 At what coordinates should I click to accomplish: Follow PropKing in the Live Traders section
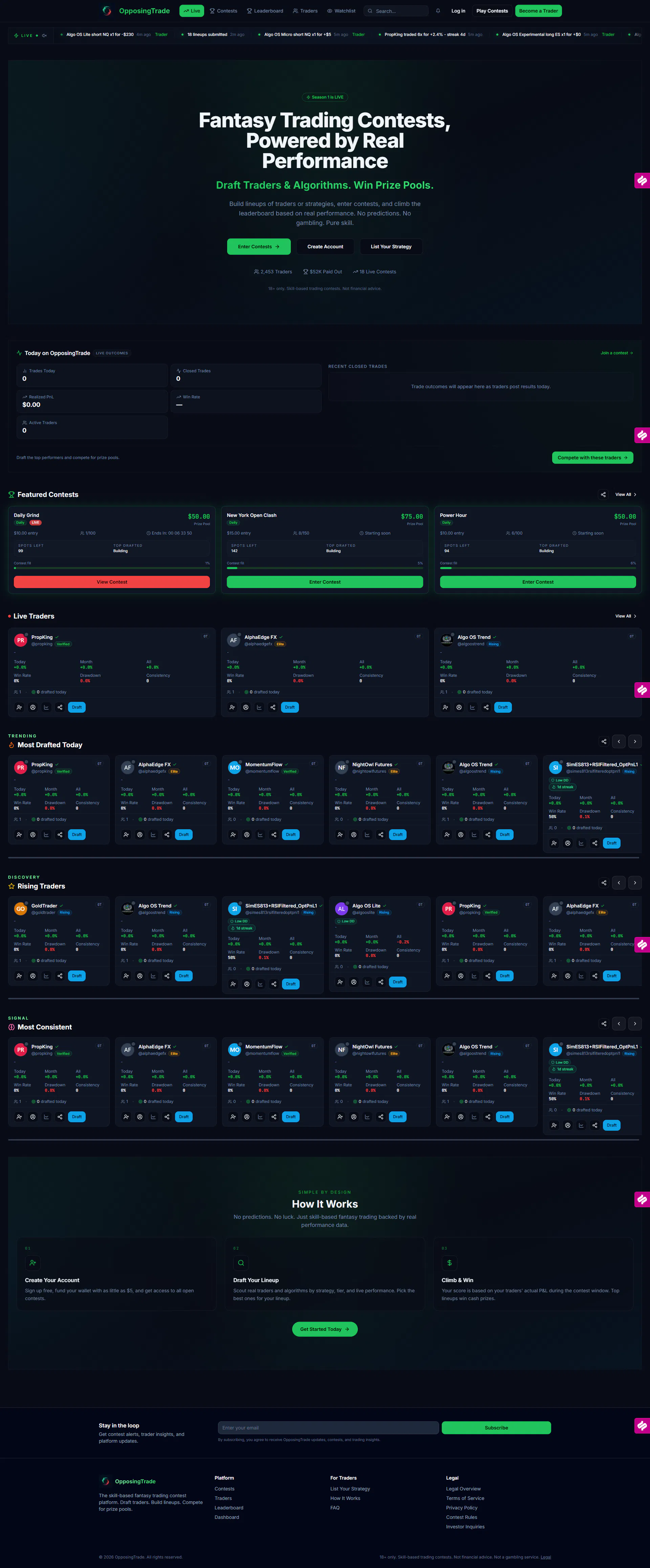pyautogui.click(x=20, y=707)
